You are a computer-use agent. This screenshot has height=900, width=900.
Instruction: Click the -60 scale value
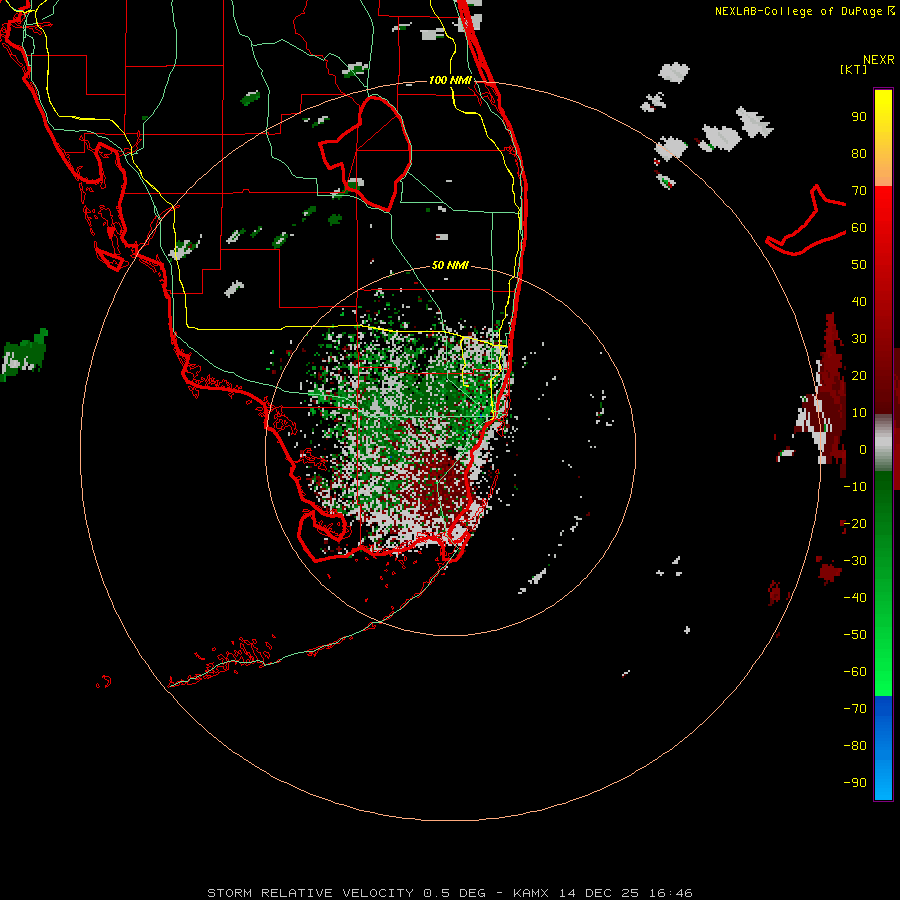[855, 672]
